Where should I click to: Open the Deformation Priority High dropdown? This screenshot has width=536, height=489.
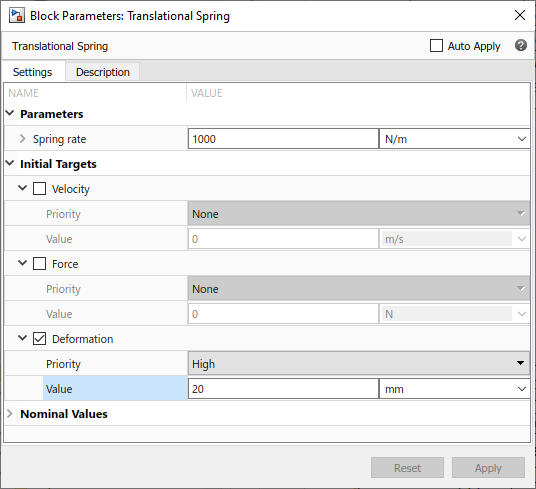coord(359,364)
